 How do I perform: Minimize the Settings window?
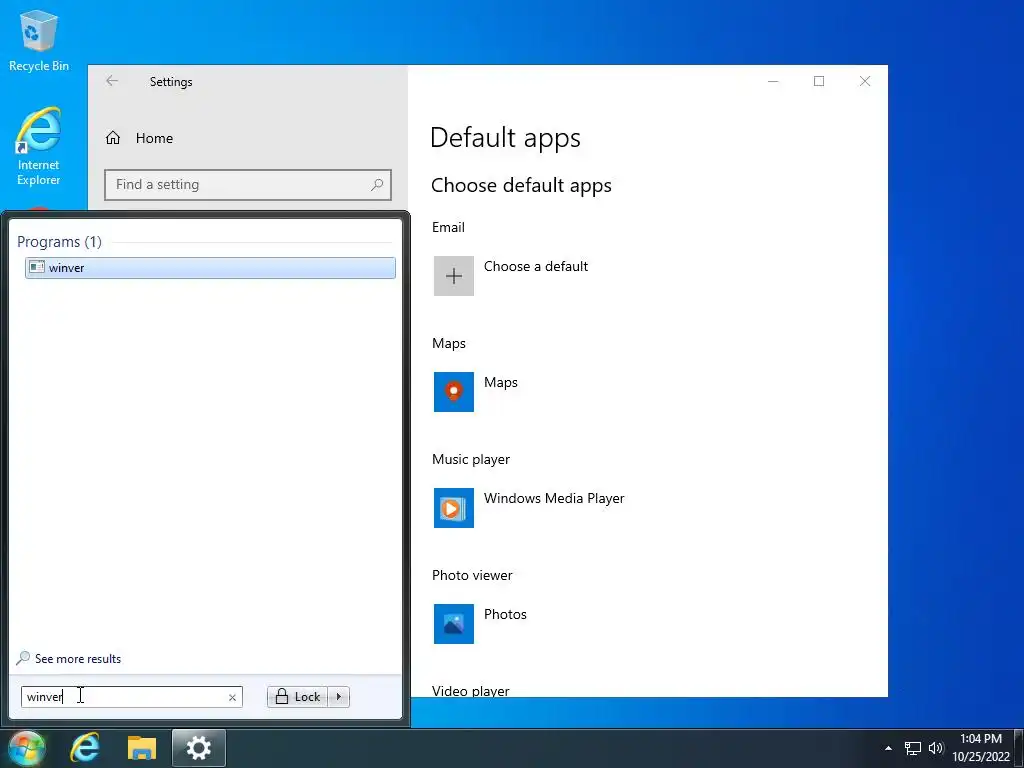[773, 81]
